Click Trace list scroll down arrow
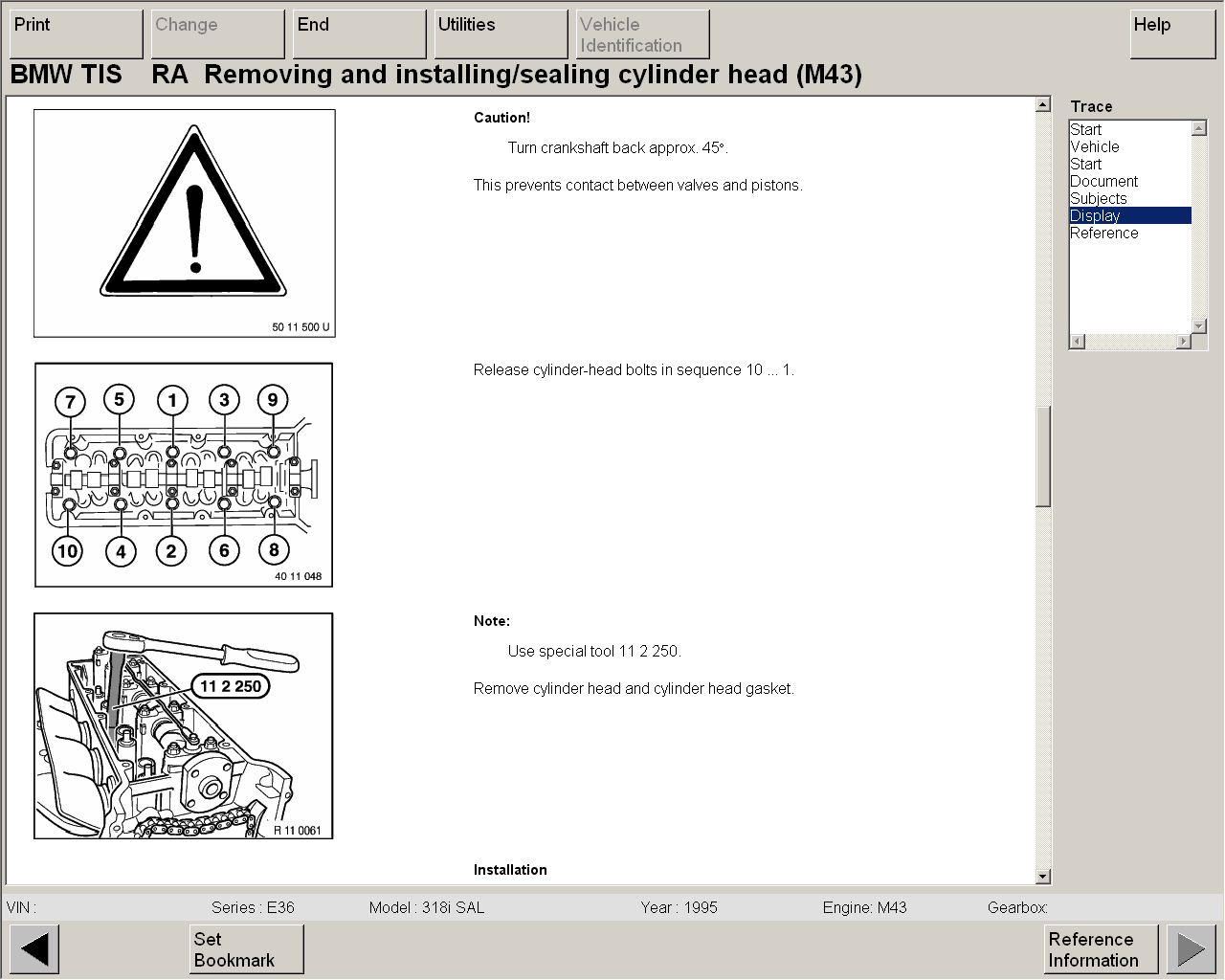Screen dimensions: 1225x980 [x=1199, y=326]
